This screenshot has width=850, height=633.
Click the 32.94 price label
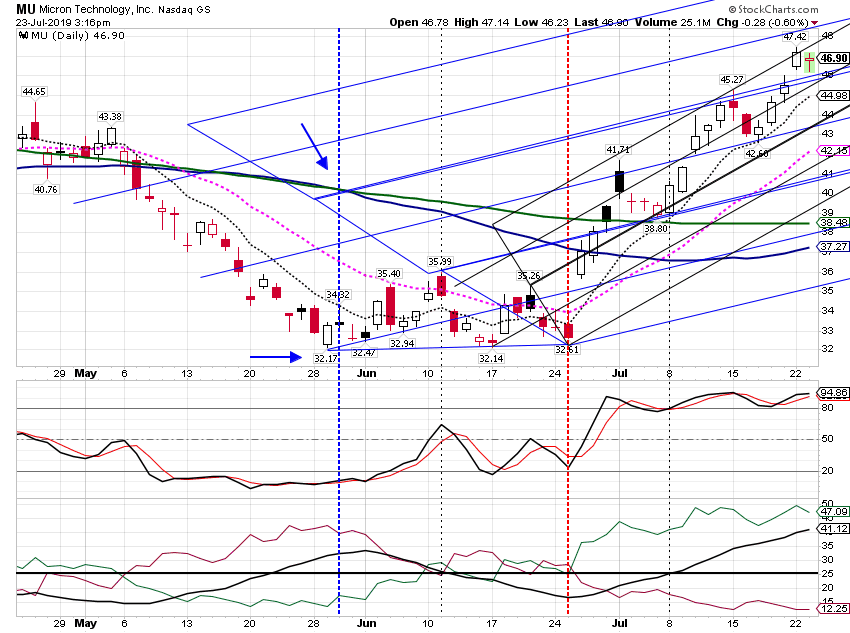[x=402, y=344]
